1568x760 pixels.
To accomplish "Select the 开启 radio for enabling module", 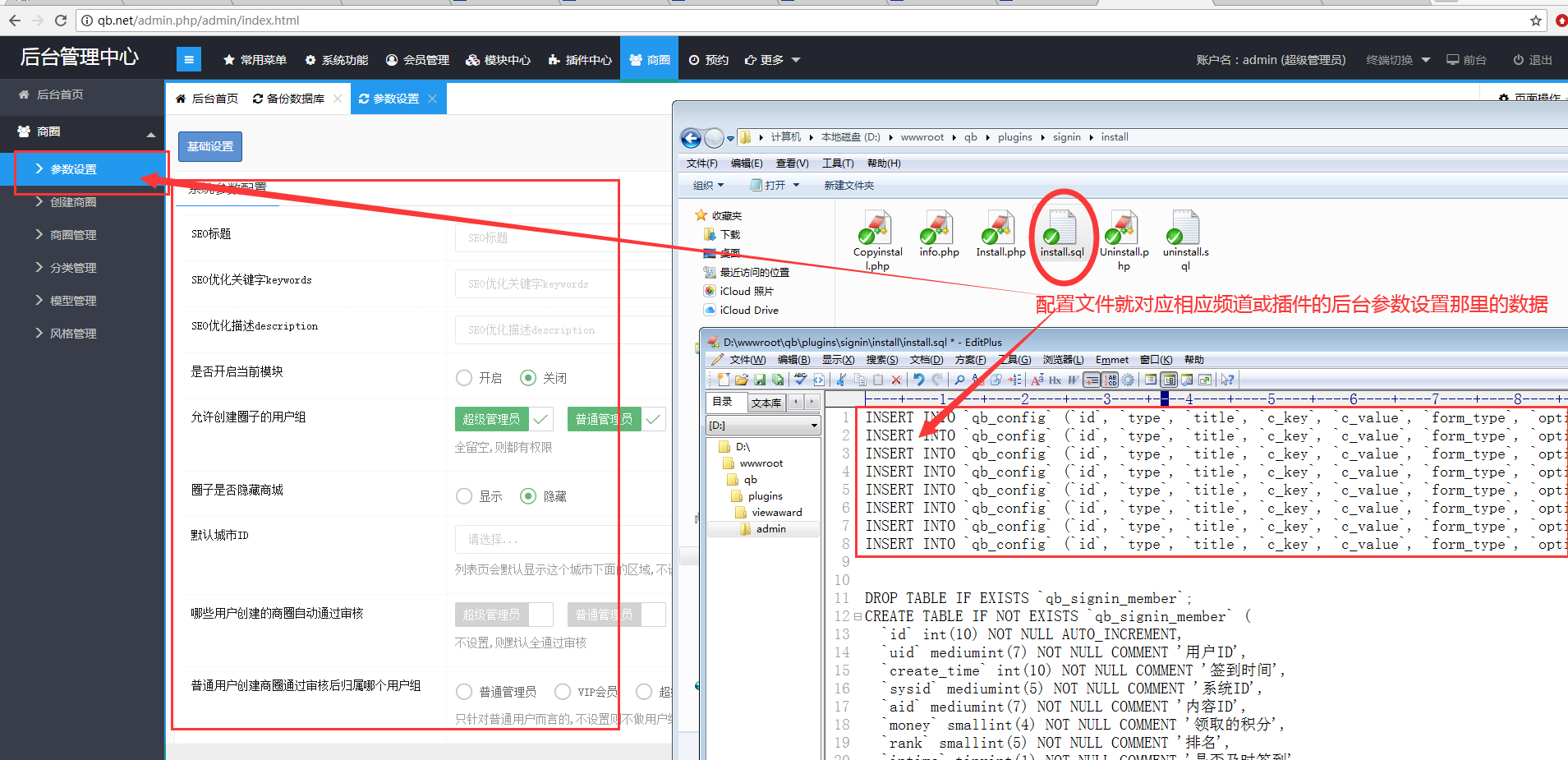I will (x=464, y=378).
